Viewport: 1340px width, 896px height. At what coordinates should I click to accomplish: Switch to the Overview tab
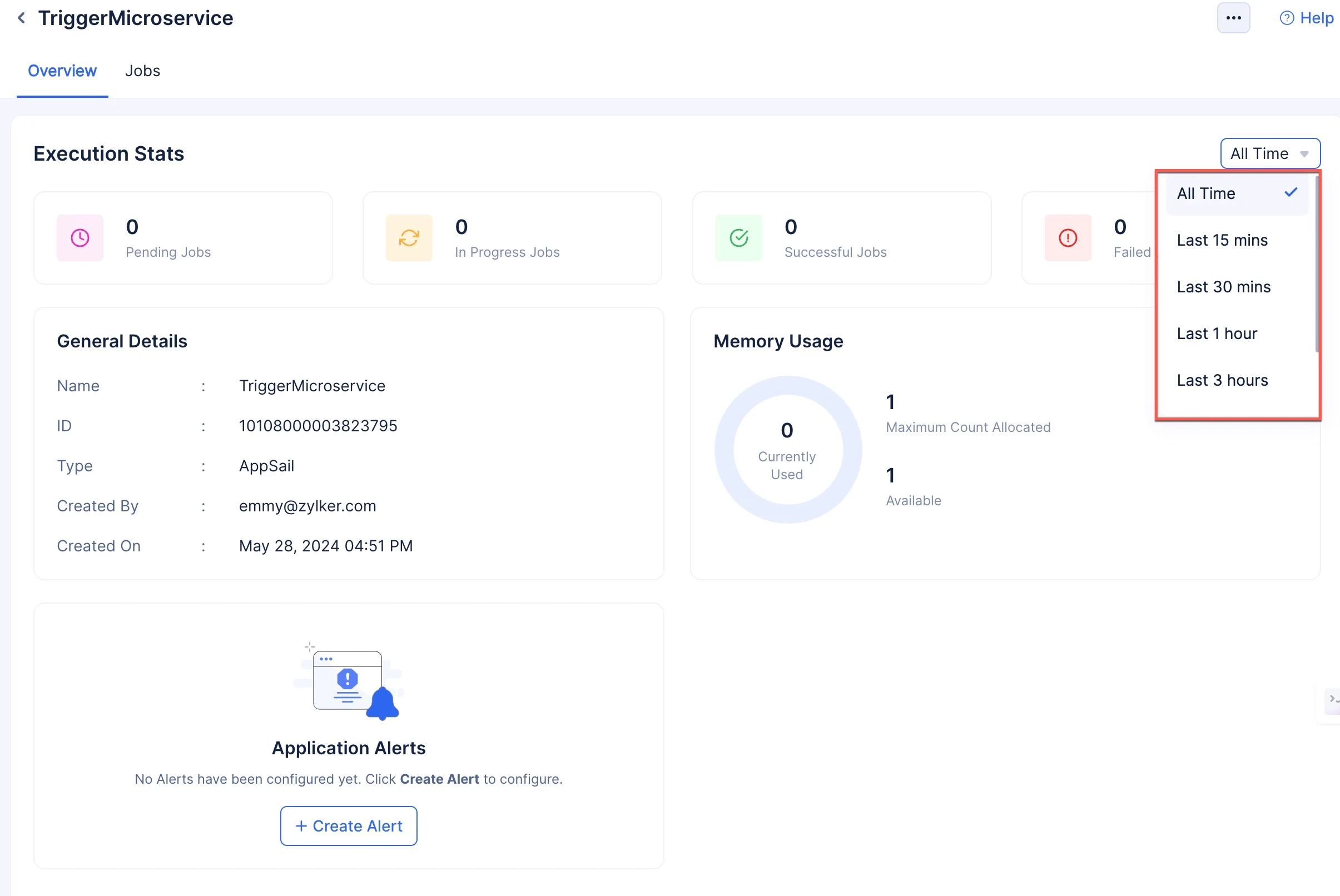tap(62, 71)
